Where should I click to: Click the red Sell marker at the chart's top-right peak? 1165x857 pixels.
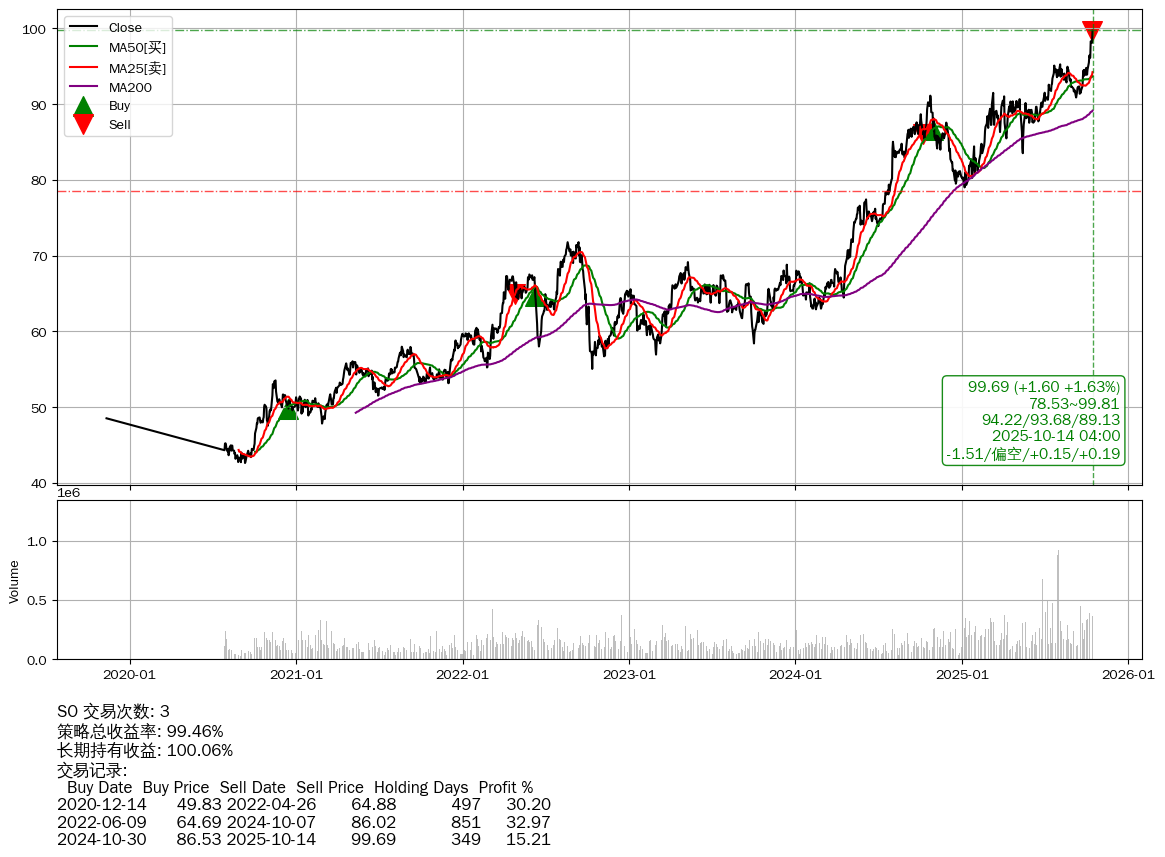tap(1092, 31)
